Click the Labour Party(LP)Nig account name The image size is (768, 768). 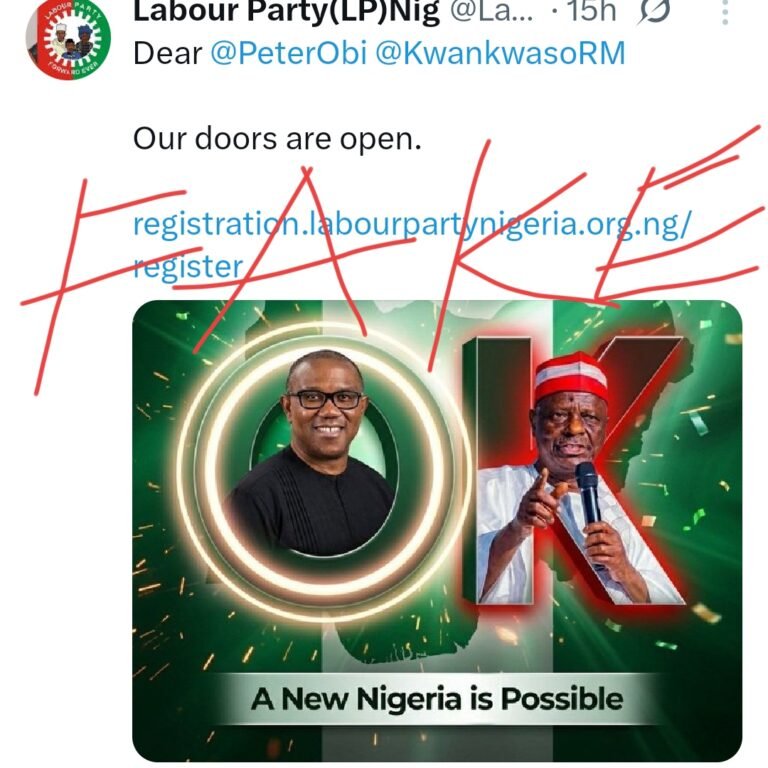(283, 13)
